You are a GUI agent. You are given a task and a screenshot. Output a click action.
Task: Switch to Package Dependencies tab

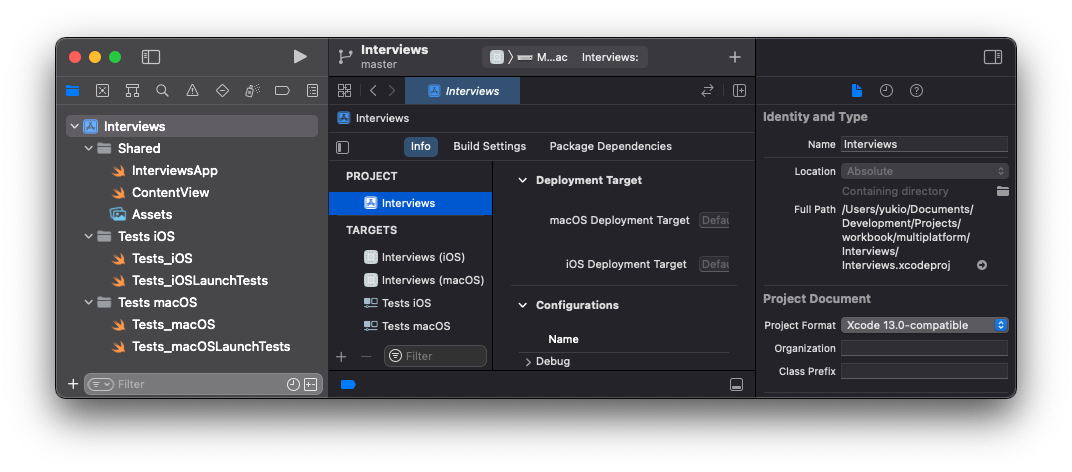tap(611, 146)
